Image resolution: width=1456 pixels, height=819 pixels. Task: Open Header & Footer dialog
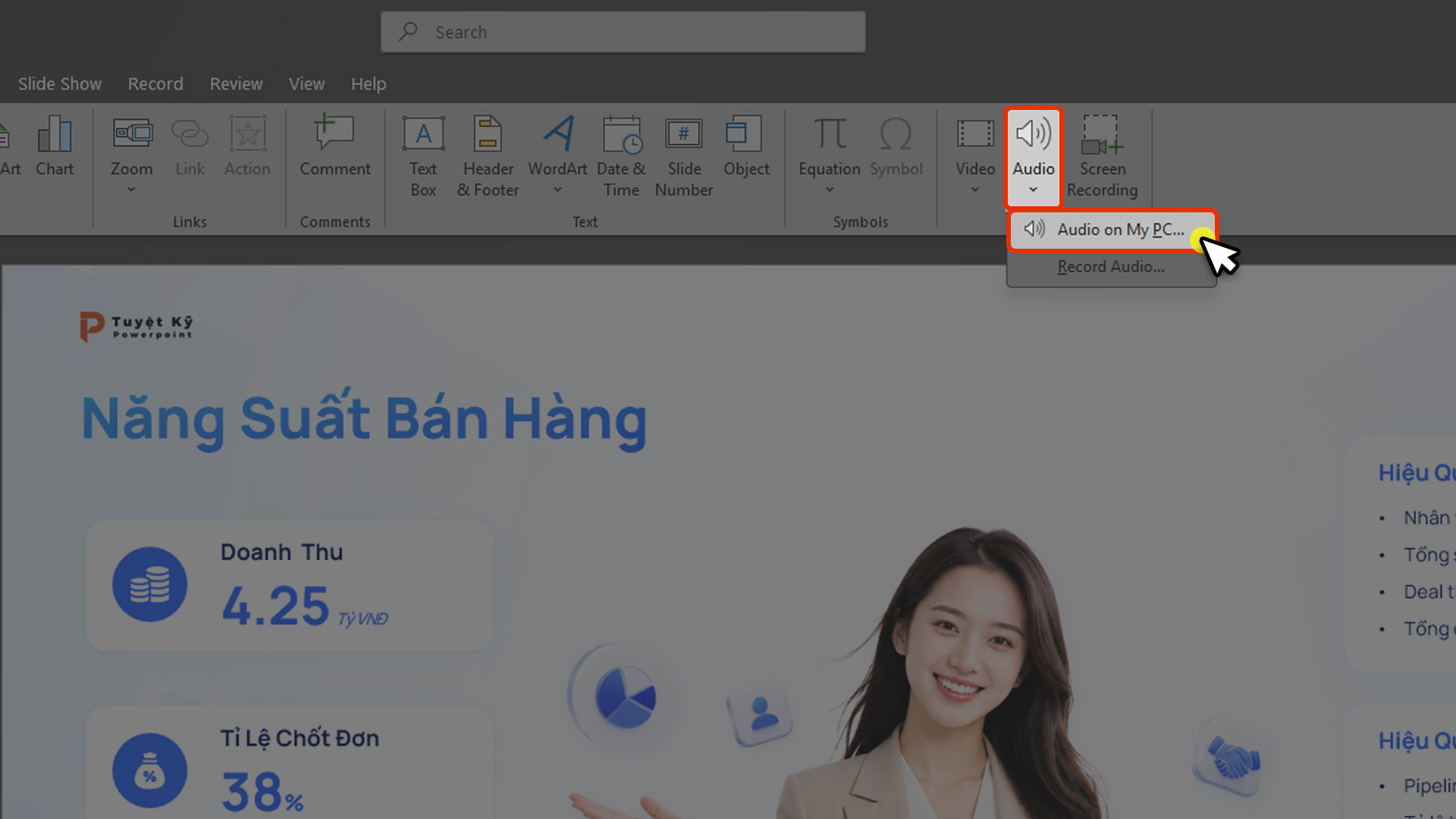click(488, 156)
